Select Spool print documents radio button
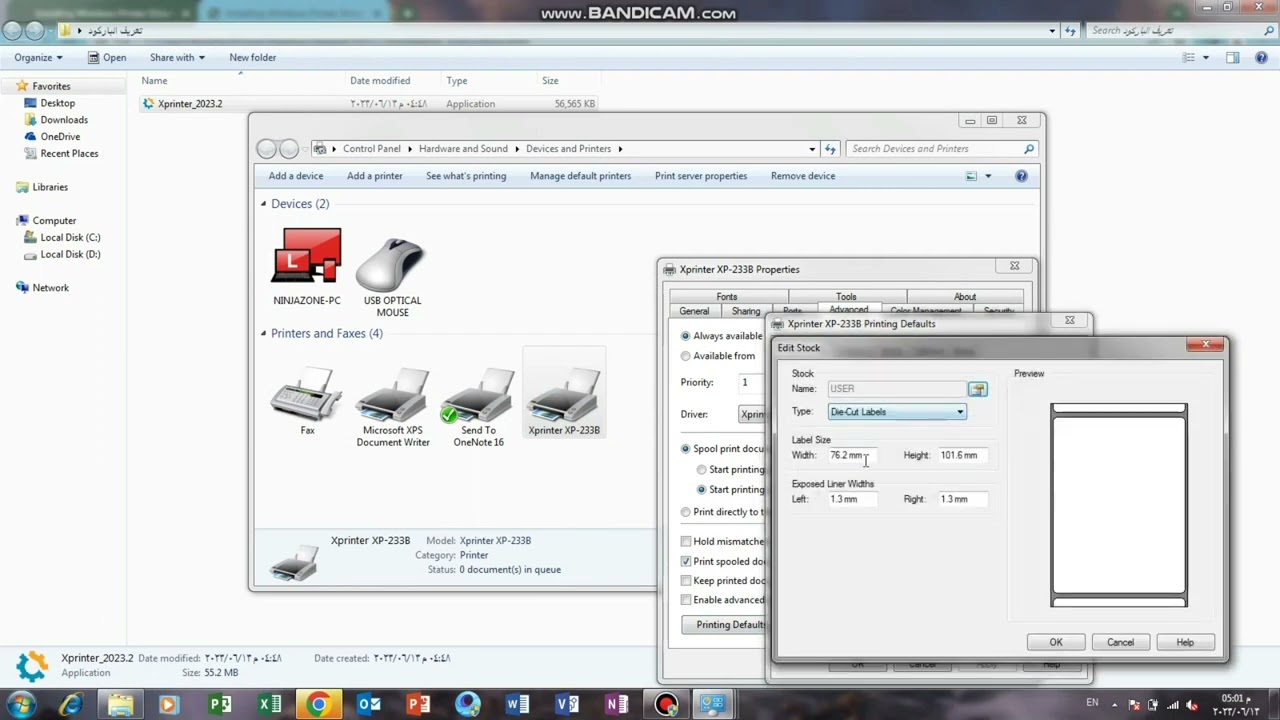The width and height of the screenshot is (1280, 720). point(686,449)
